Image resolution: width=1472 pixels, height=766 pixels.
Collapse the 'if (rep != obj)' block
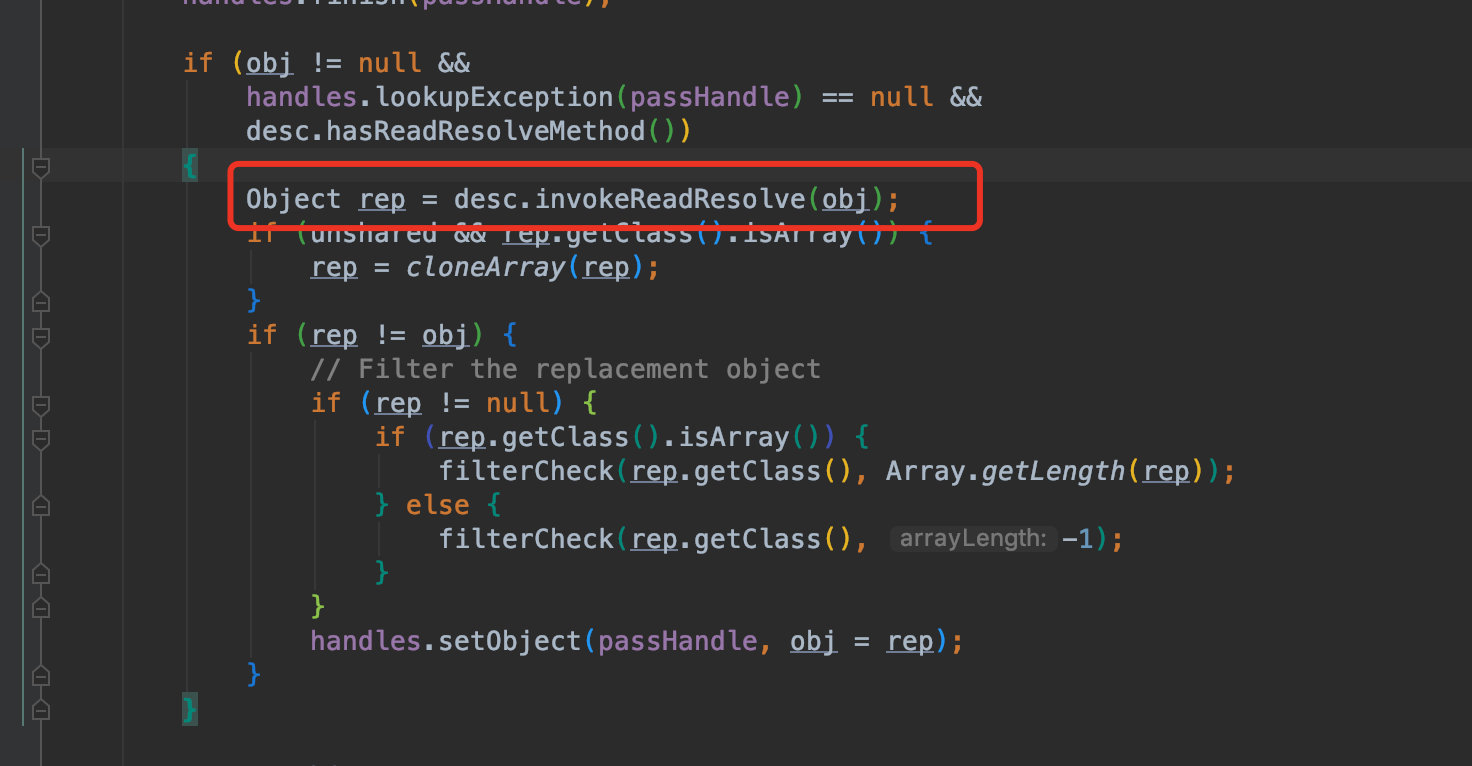(x=41, y=337)
